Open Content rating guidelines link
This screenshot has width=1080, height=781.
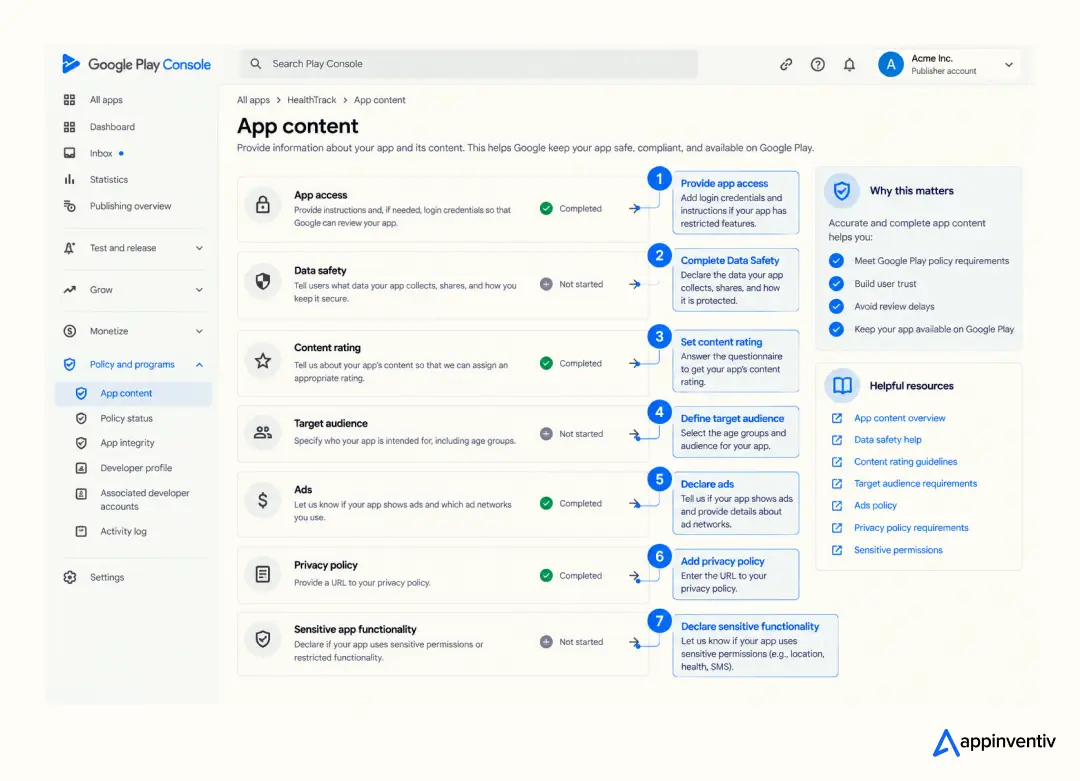[x=906, y=461]
